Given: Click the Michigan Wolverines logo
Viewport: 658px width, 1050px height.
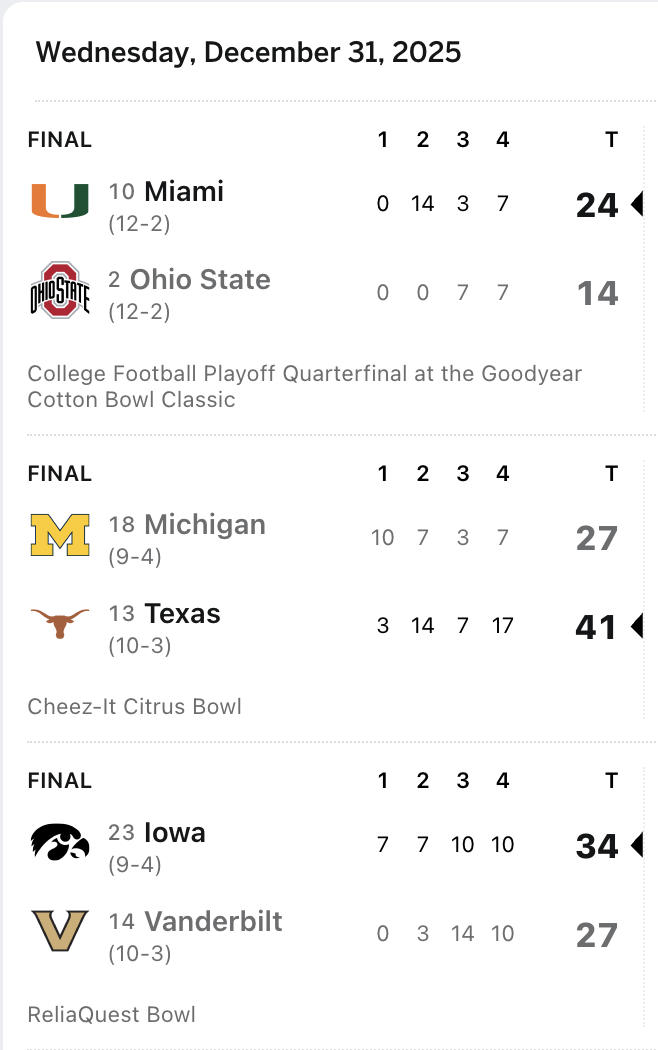Looking at the screenshot, I should (x=59, y=535).
